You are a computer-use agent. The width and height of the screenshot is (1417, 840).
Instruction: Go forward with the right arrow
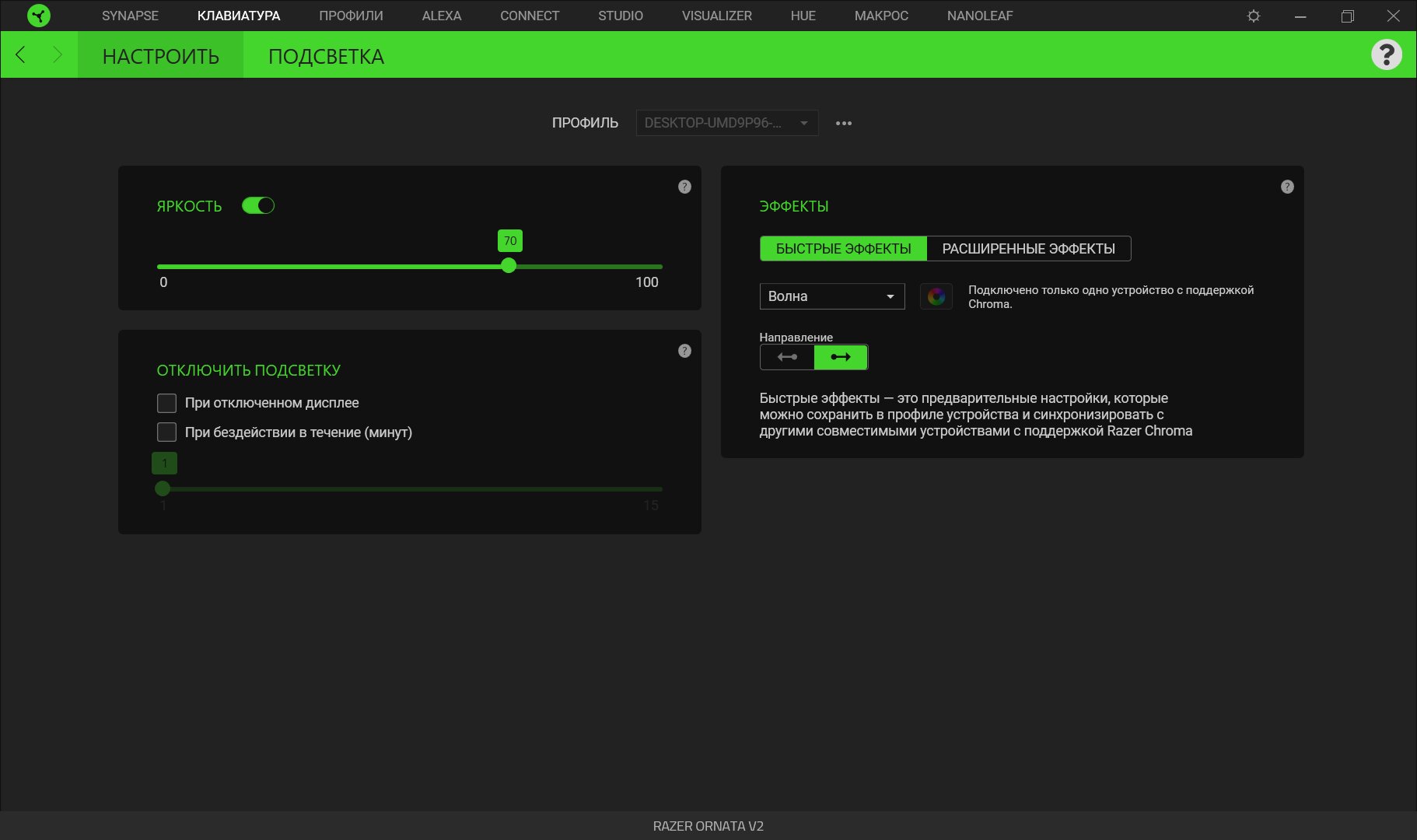coord(57,54)
